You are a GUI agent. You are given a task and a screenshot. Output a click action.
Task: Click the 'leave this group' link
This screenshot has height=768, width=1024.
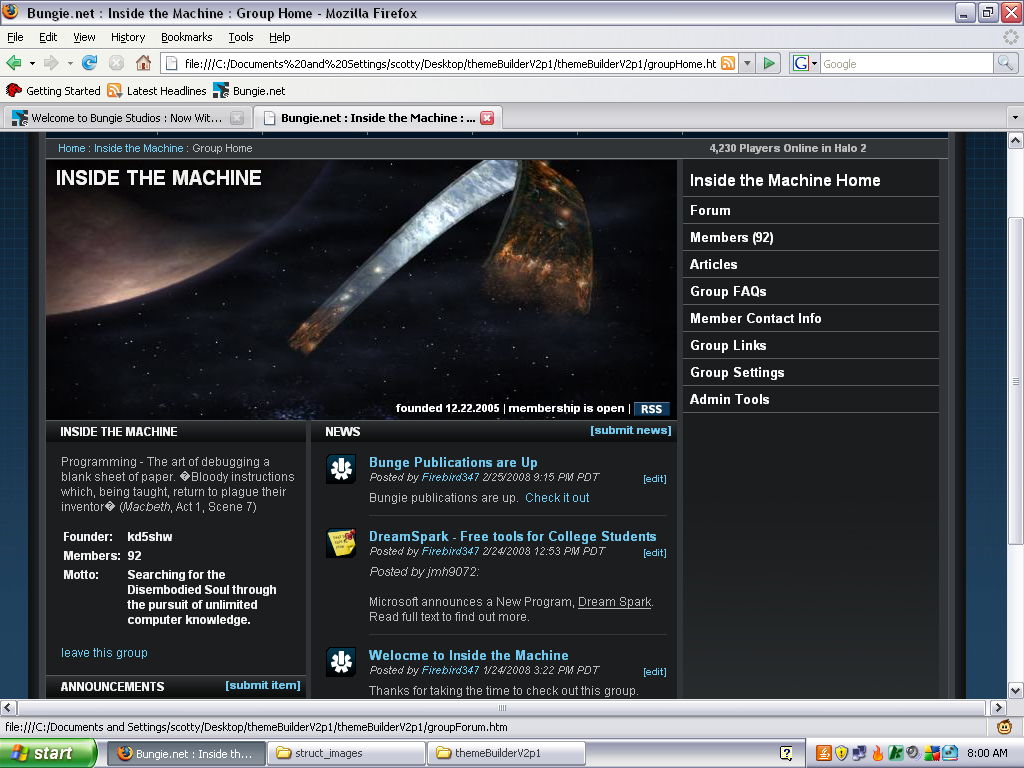tap(104, 653)
